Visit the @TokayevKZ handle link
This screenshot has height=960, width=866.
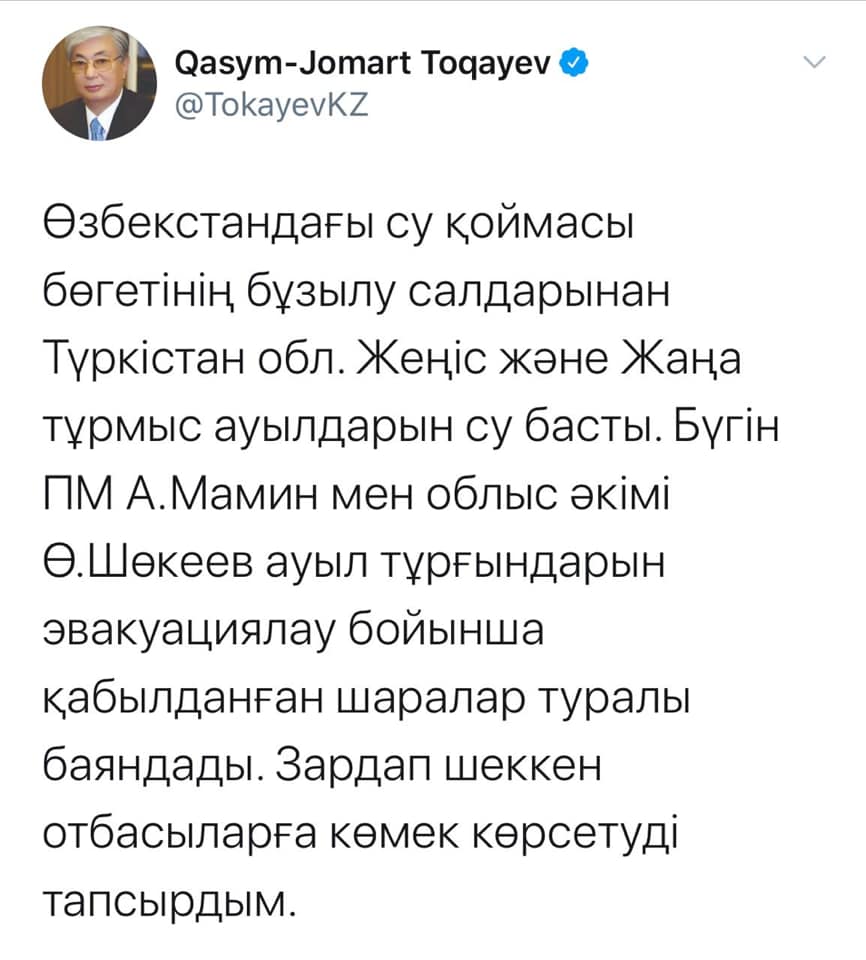point(272,105)
